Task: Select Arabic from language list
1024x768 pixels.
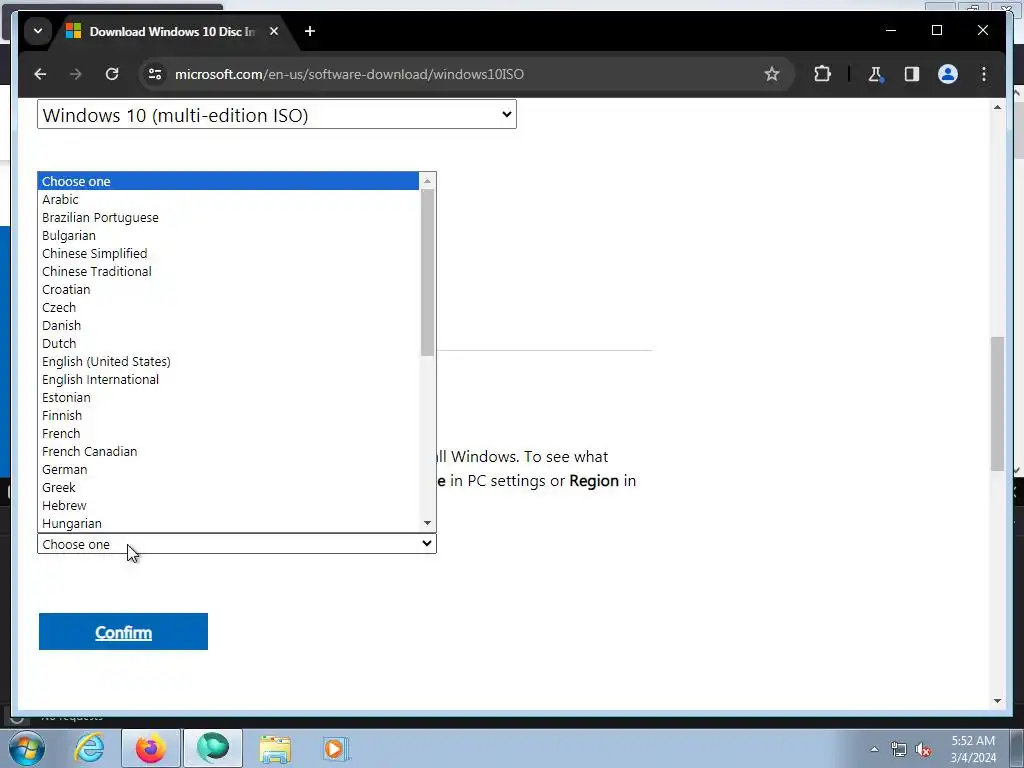Action: (x=228, y=199)
